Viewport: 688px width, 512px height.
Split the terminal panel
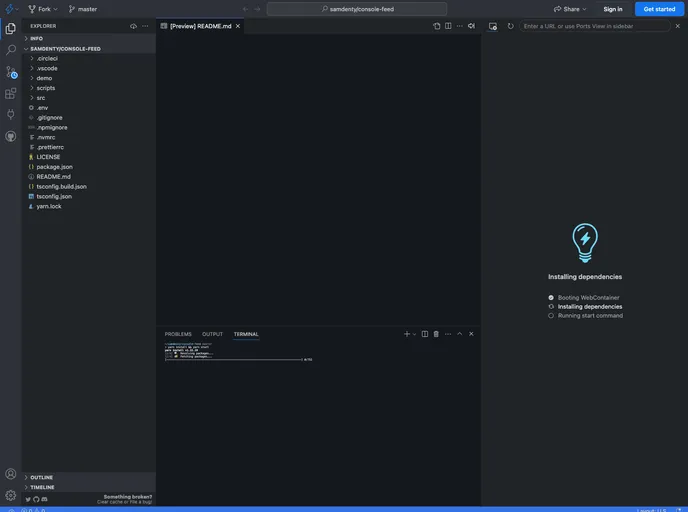pos(425,334)
